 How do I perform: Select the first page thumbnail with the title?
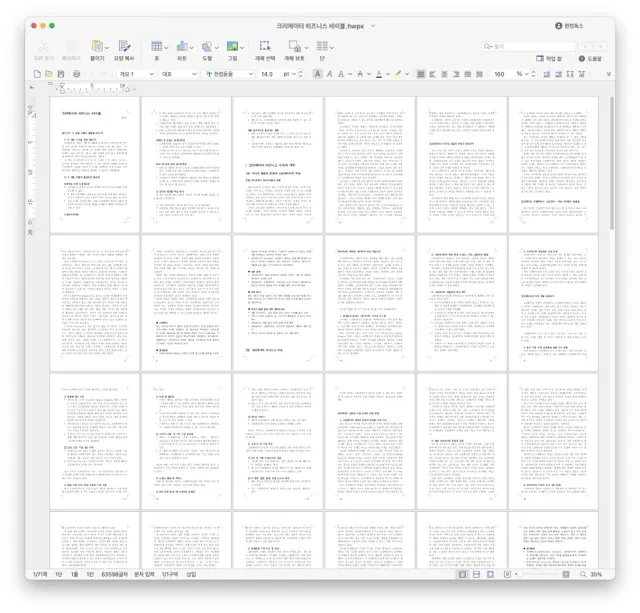94,164
